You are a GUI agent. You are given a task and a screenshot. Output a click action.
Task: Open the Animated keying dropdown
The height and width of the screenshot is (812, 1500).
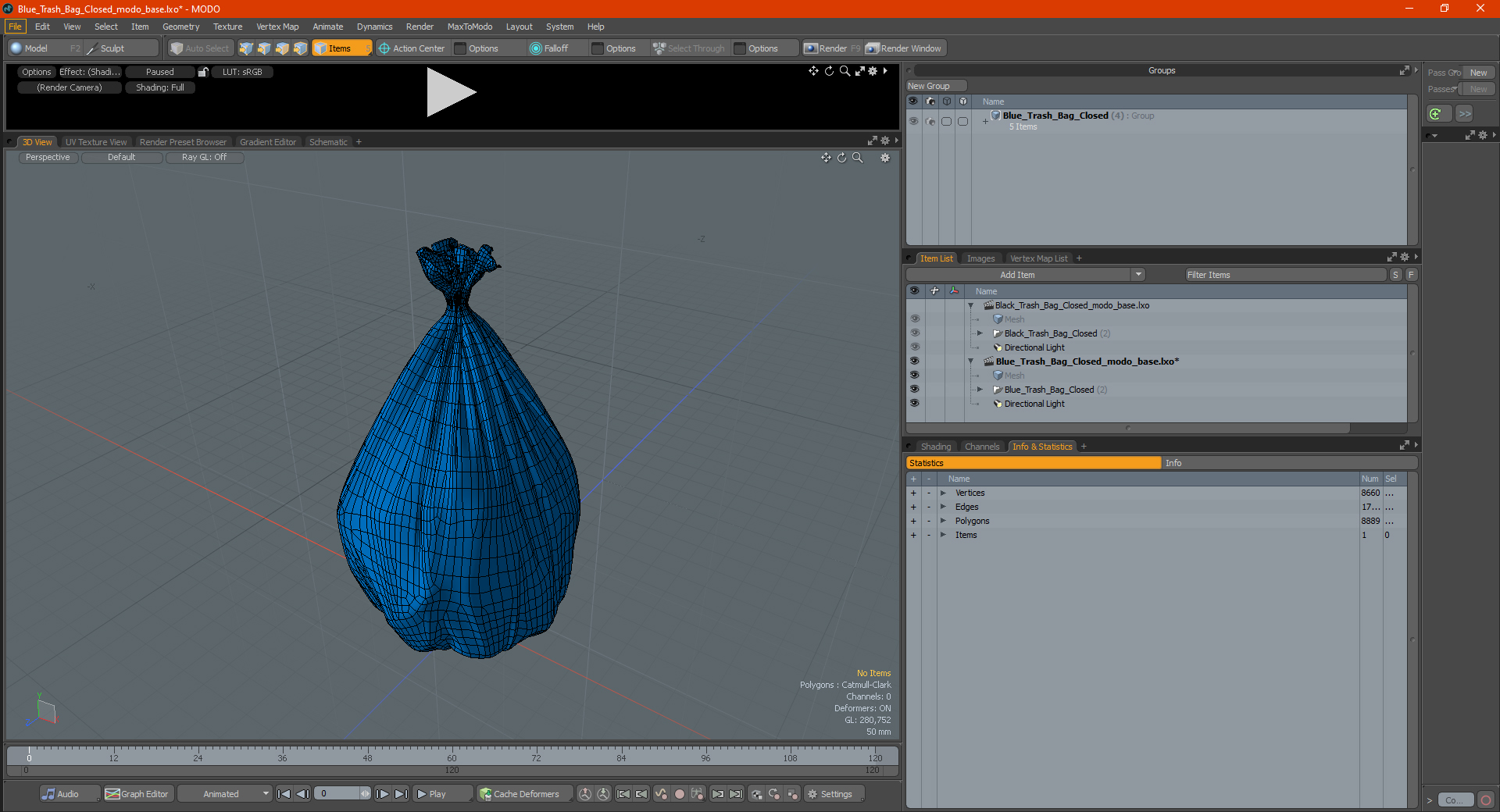(x=225, y=794)
